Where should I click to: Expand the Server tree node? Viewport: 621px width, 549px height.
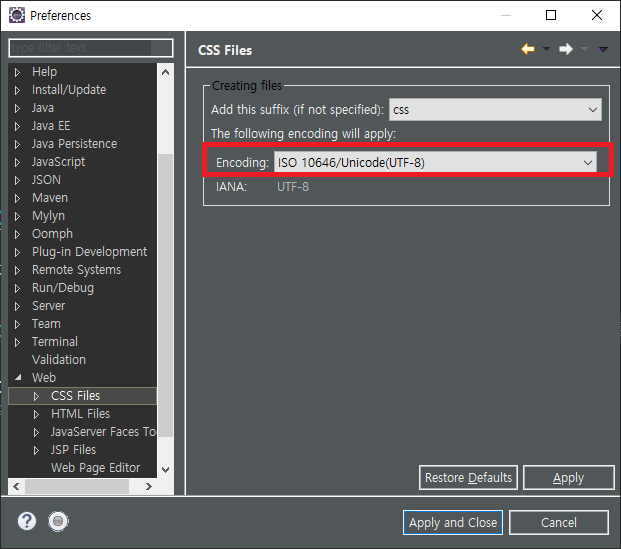point(17,306)
